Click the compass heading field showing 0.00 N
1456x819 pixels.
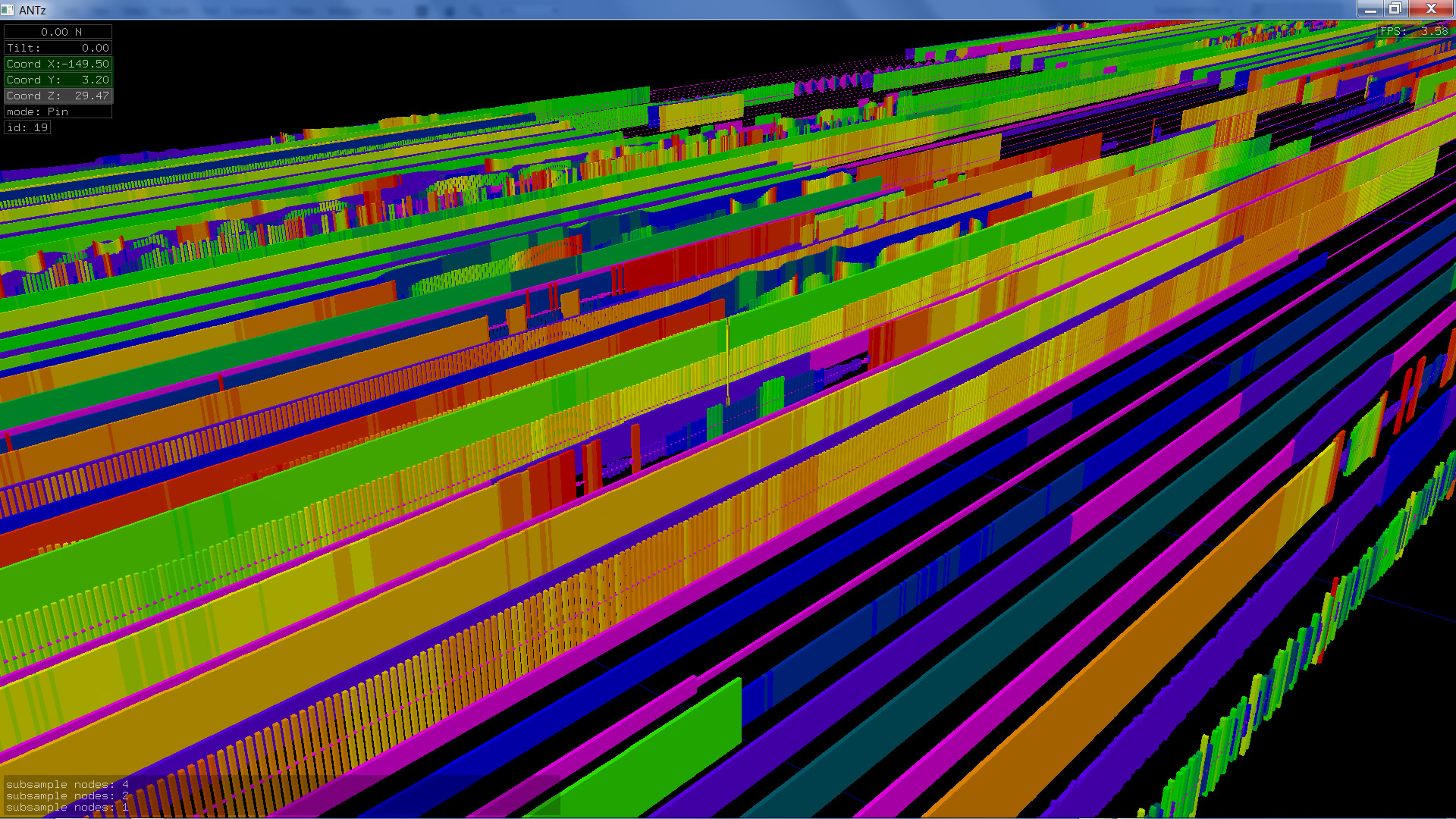[58, 32]
